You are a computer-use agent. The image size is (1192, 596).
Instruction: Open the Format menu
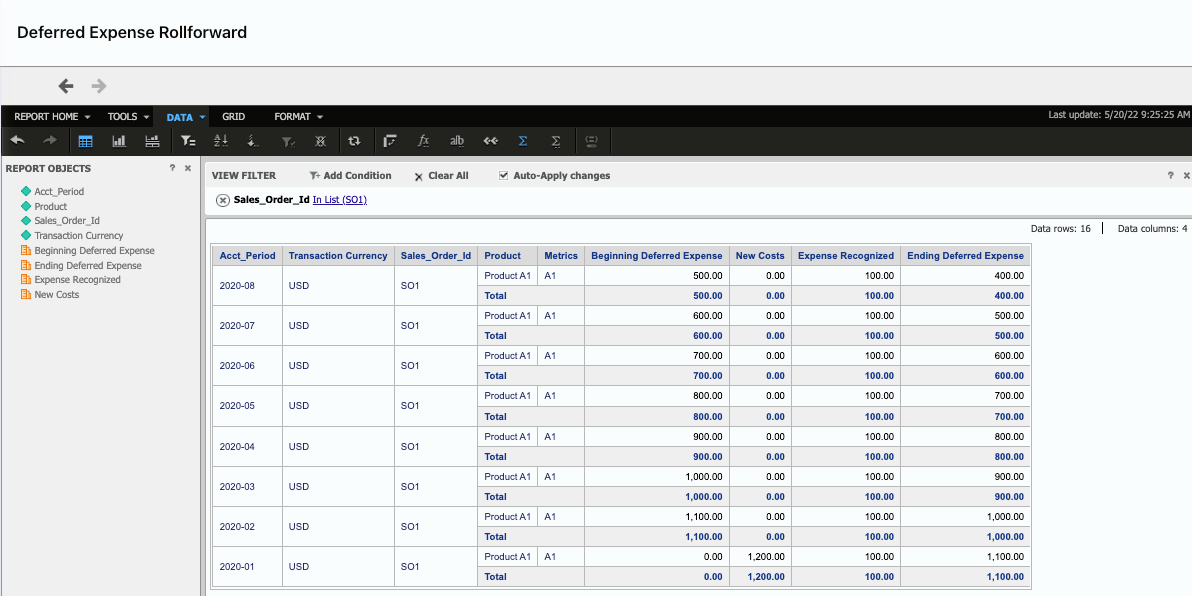click(299, 117)
